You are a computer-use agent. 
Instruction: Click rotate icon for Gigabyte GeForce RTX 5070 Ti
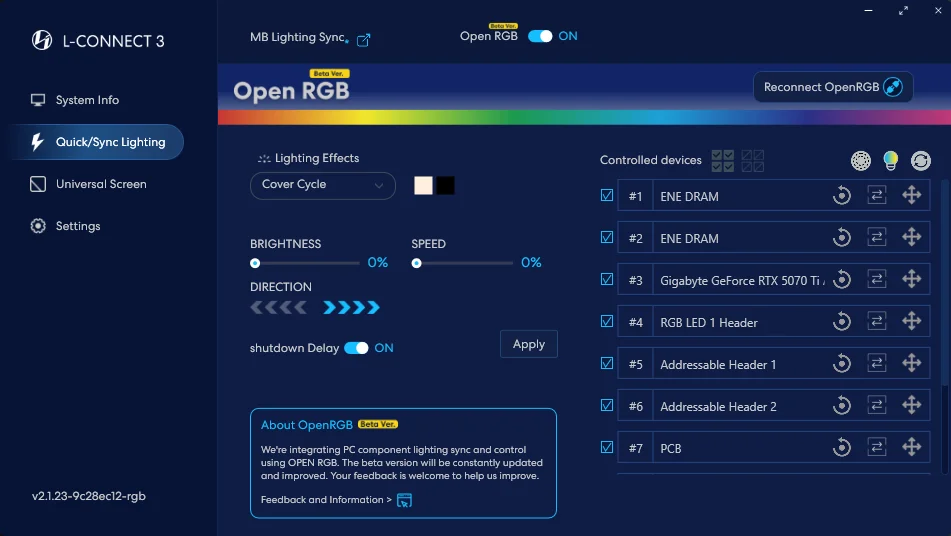(x=842, y=279)
